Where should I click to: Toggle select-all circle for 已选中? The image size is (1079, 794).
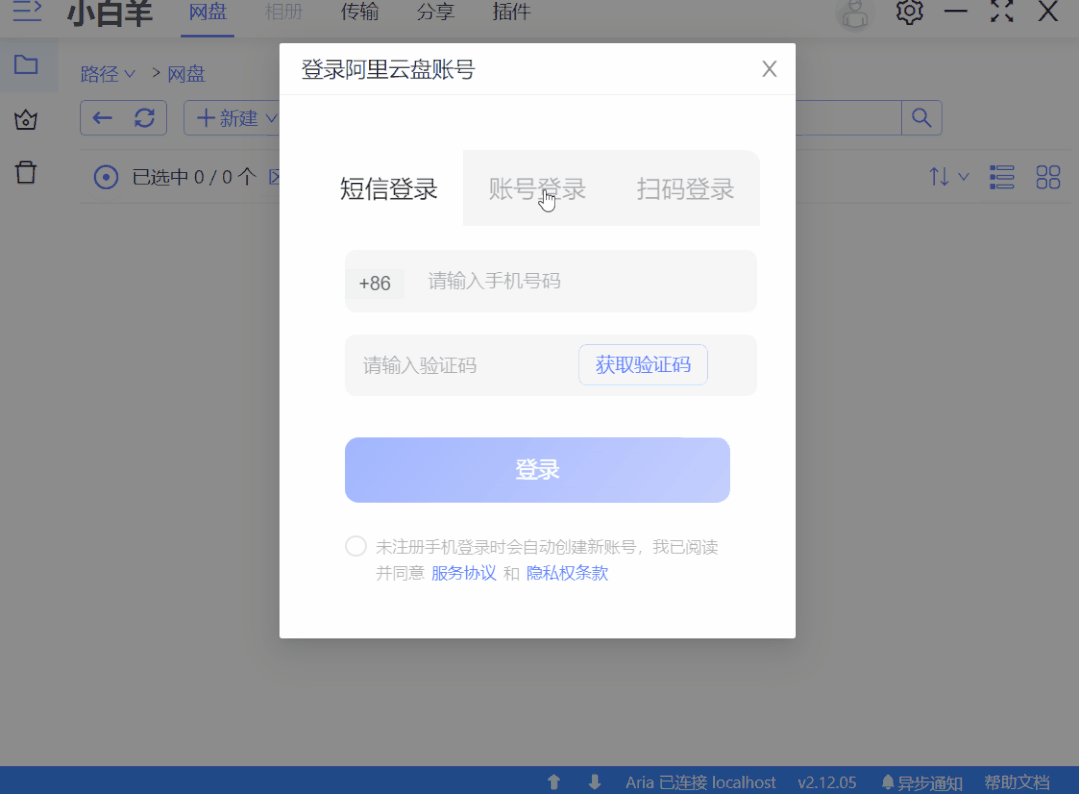(x=105, y=177)
